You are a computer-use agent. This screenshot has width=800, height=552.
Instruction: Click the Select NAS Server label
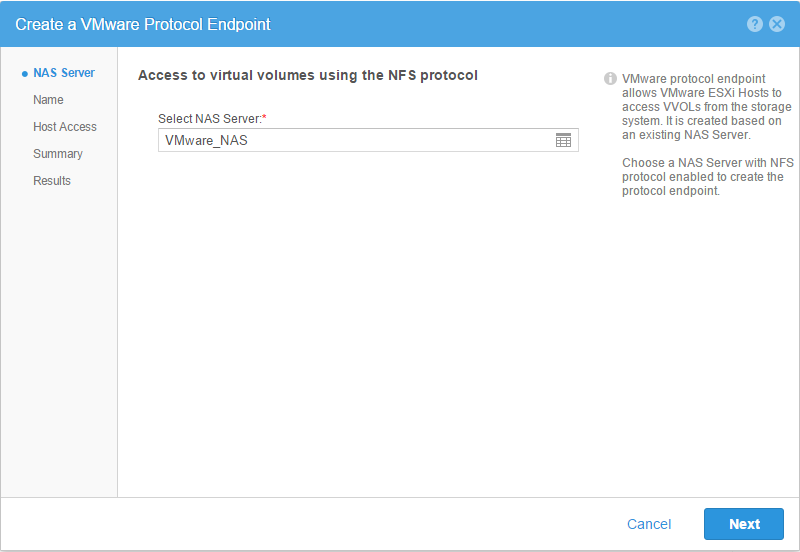[210, 119]
